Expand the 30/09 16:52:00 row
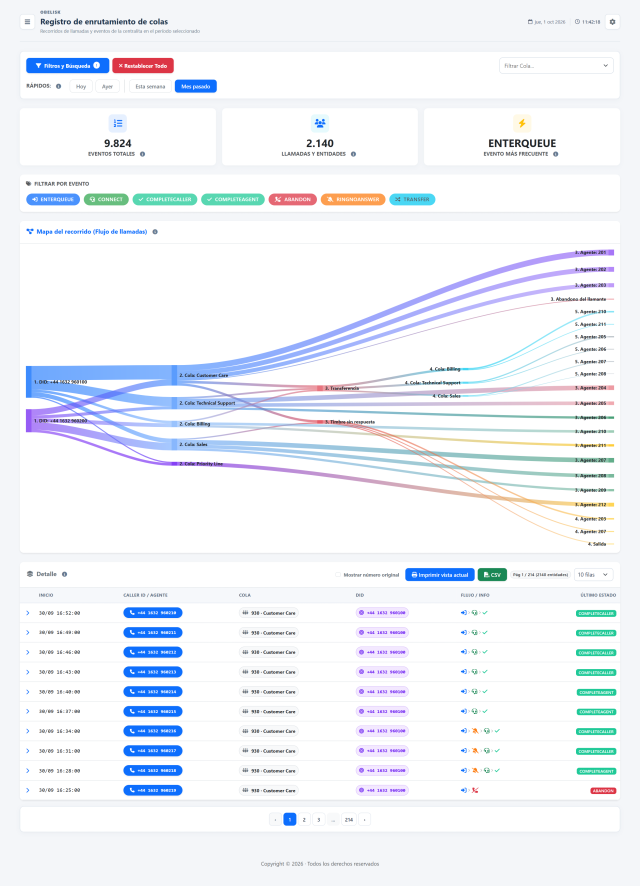 28,613
